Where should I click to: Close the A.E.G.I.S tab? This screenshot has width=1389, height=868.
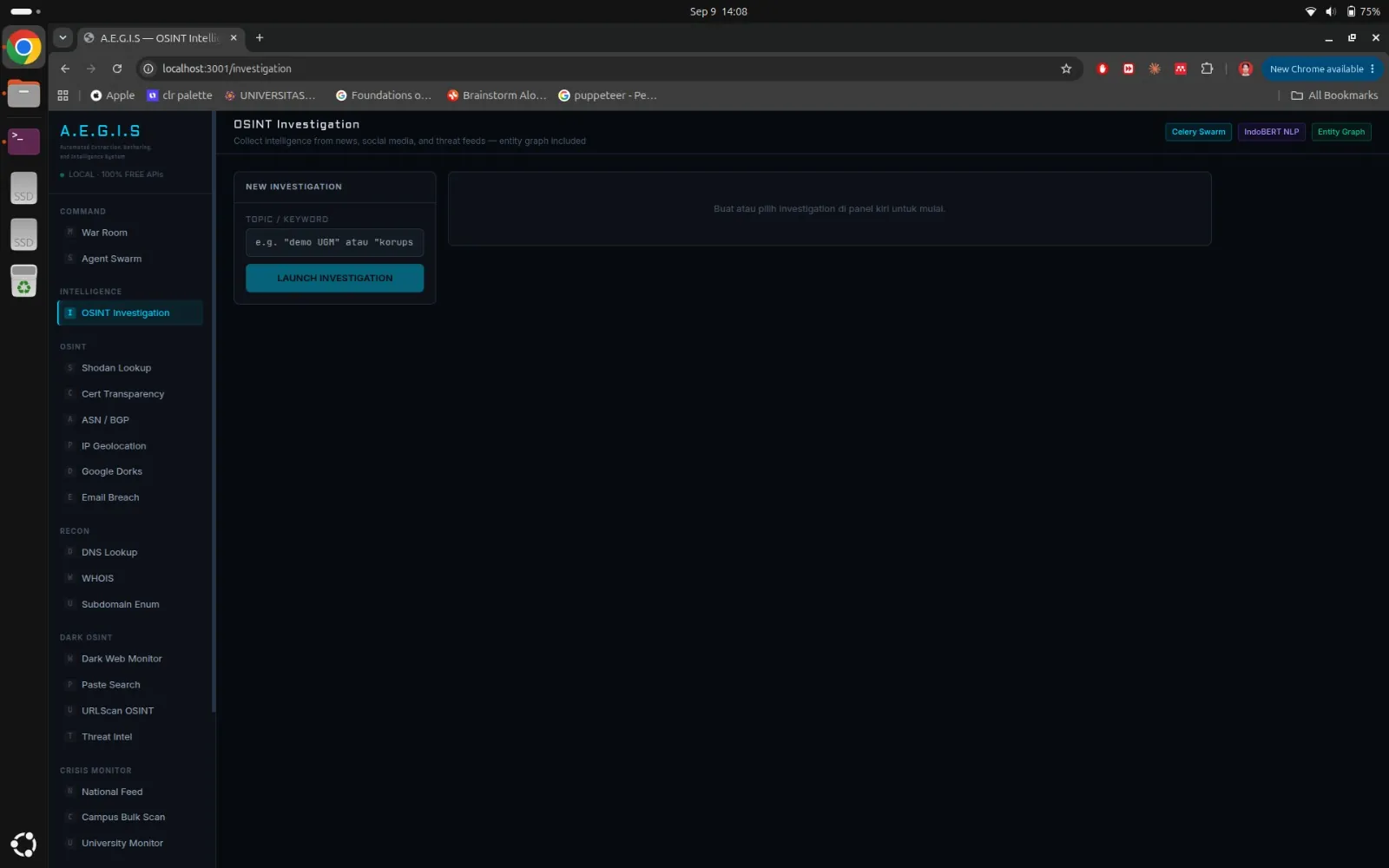click(x=234, y=38)
